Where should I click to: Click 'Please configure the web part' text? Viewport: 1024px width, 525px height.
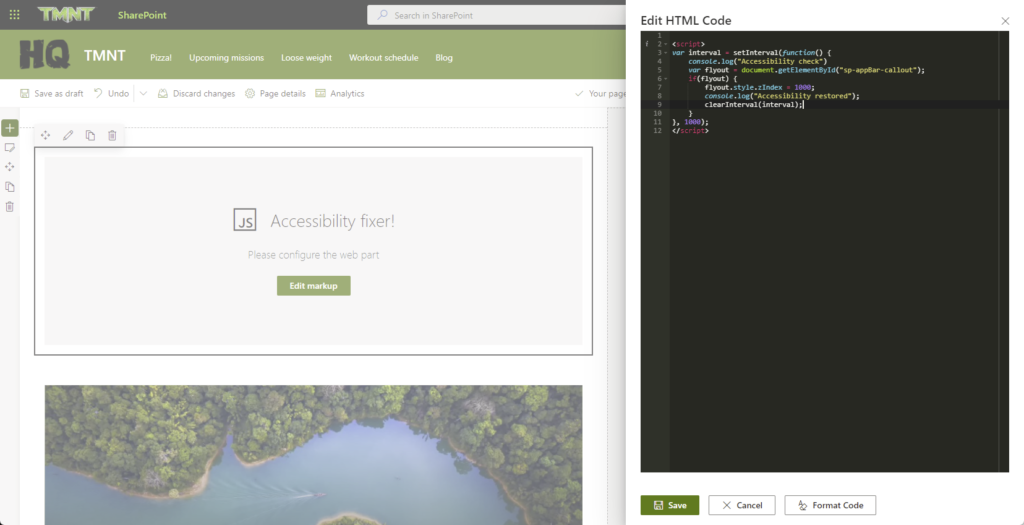pyautogui.click(x=313, y=255)
